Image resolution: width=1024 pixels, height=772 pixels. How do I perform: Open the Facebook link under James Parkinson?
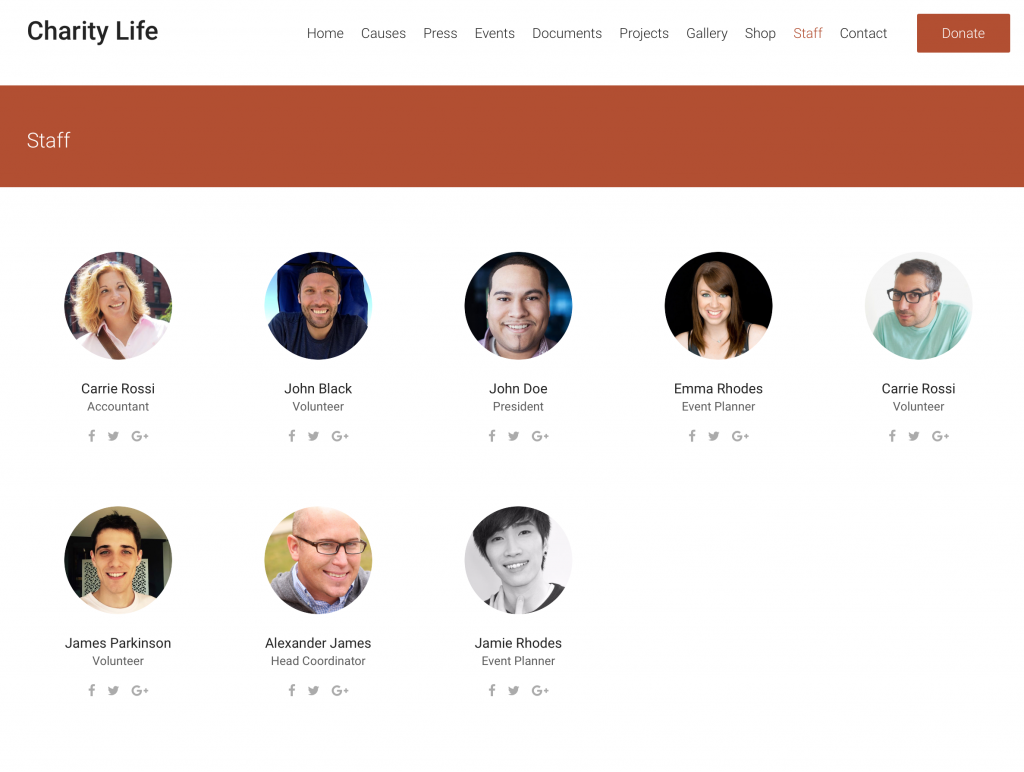tap(92, 690)
